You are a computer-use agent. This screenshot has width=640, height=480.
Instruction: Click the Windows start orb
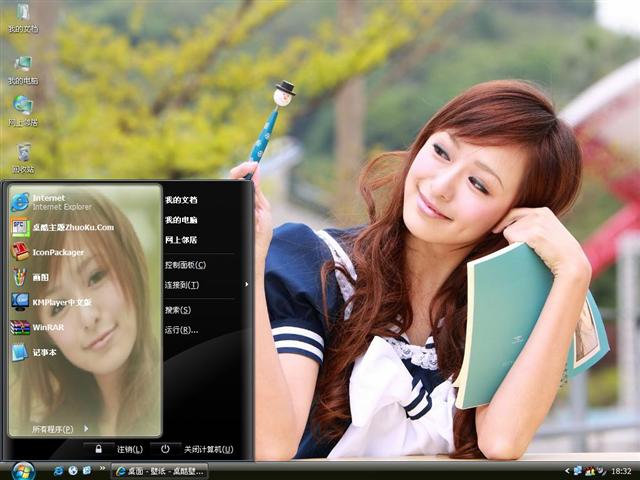pyautogui.click(x=23, y=471)
